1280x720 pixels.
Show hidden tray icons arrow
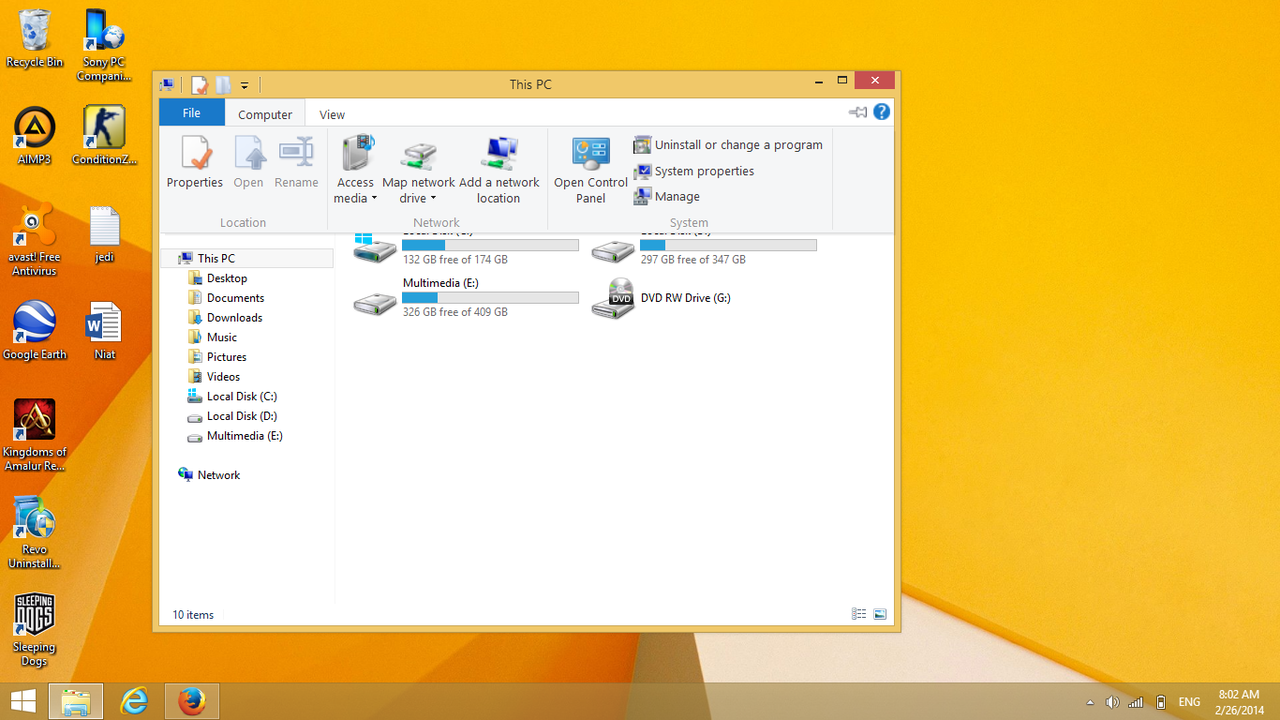[1089, 702]
